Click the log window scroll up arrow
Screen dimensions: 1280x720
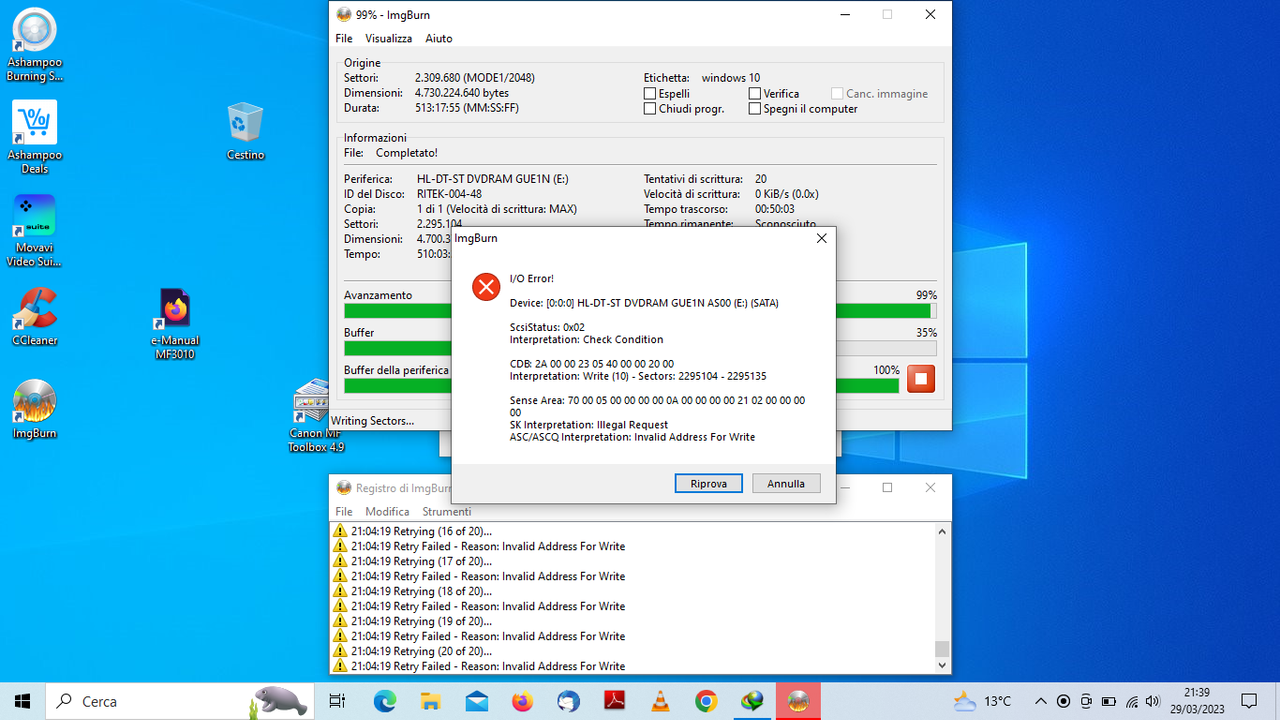tap(942, 532)
